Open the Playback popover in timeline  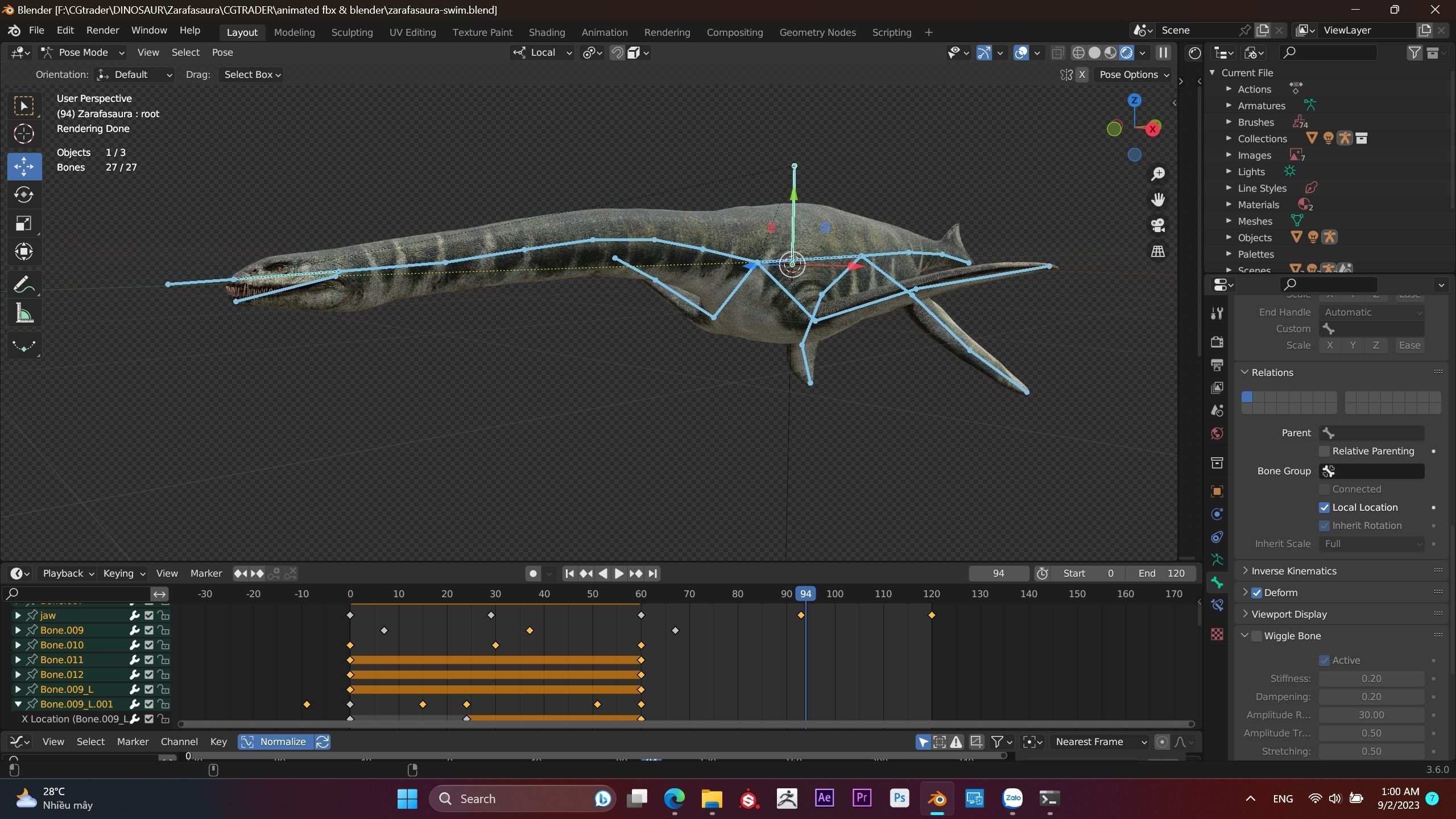pyautogui.click(x=68, y=574)
